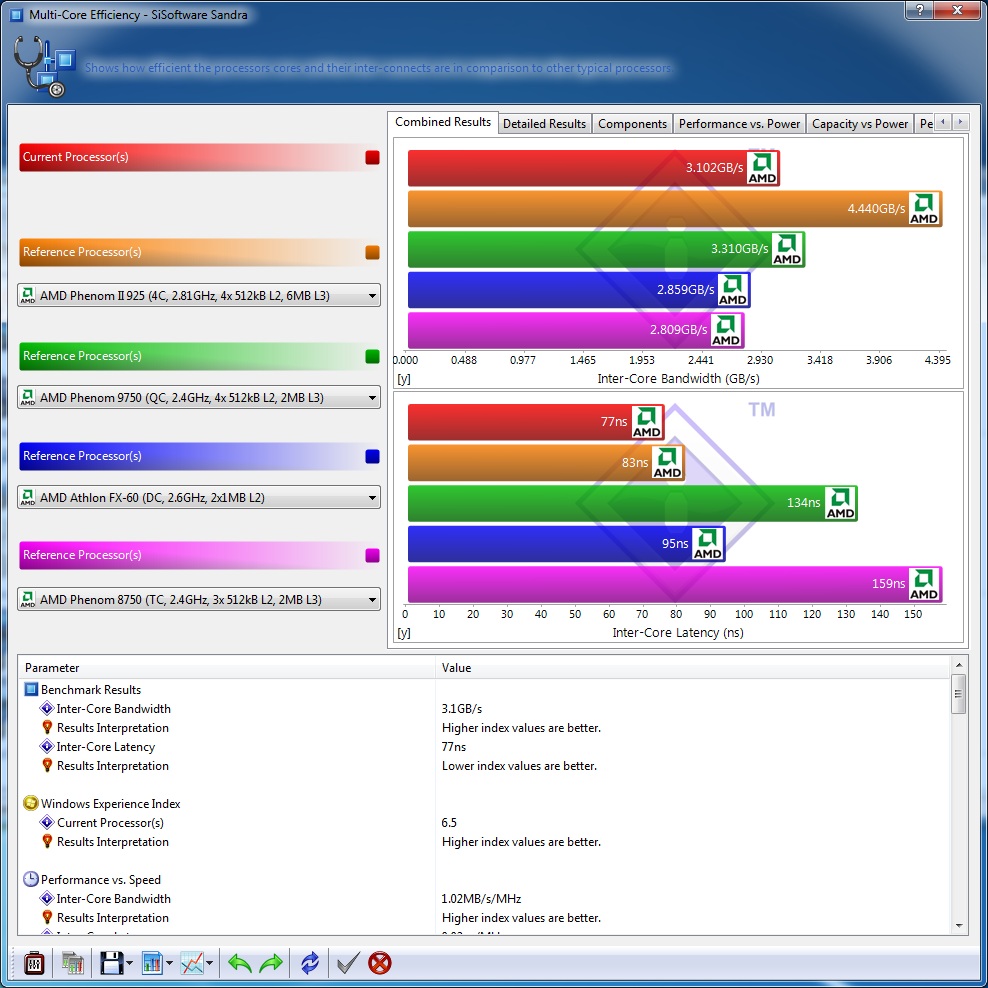Click the 2.859GB/s blue bandwidth bar
The height and width of the screenshot is (988, 988).
click(579, 290)
